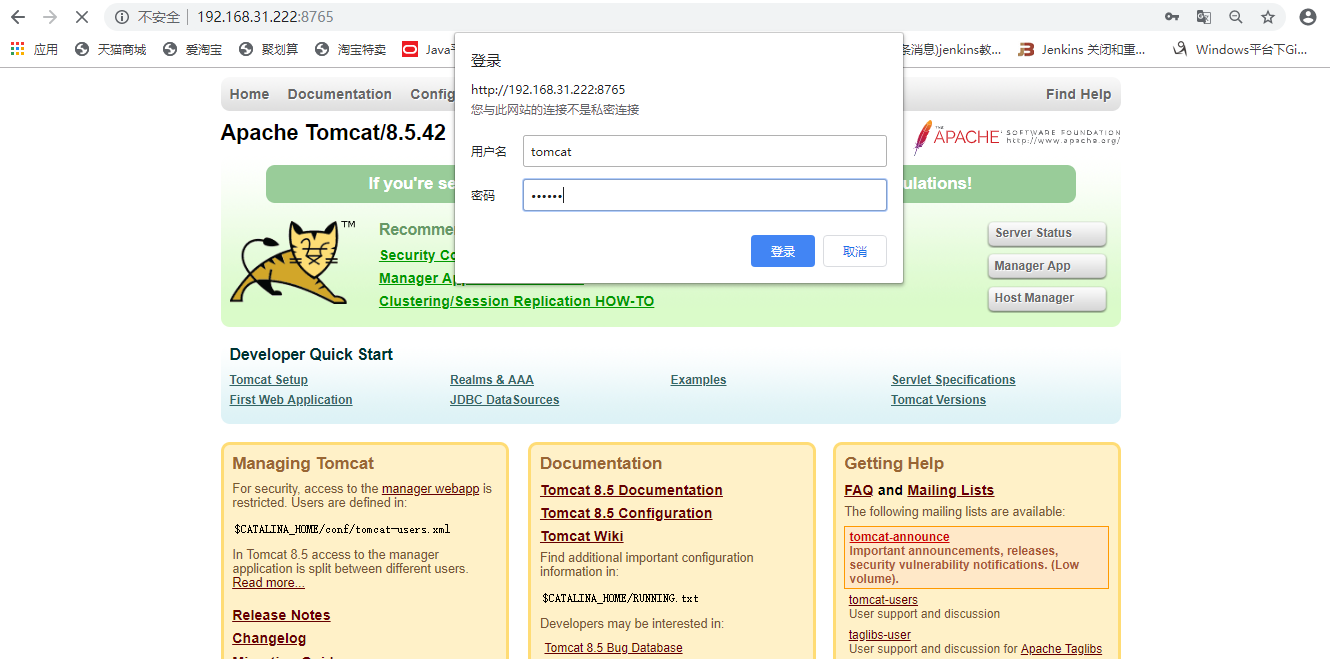Open the saved passwords key icon
Image resolution: width=1330 pixels, height=659 pixels.
click(1172, 17)
